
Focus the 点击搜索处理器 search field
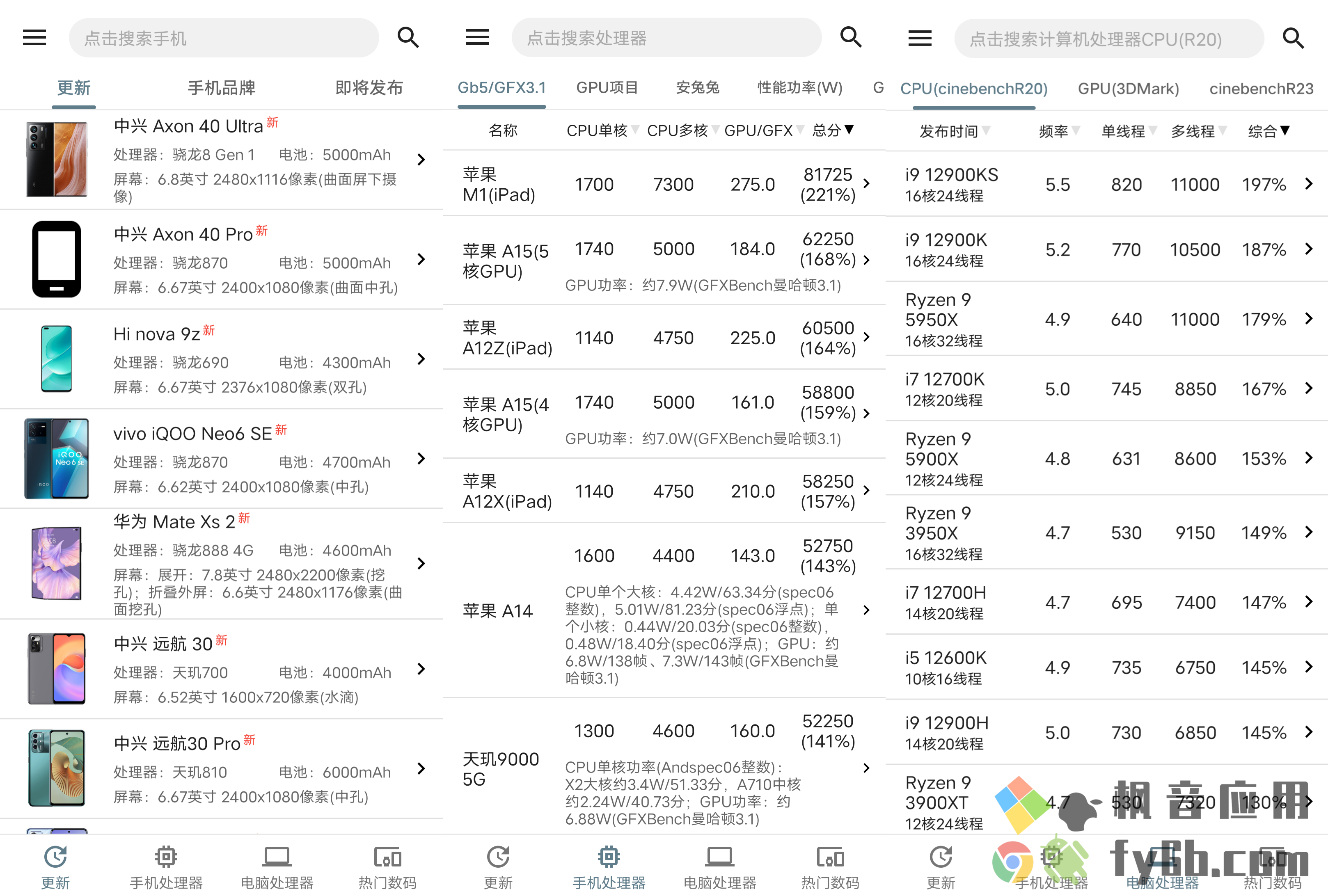[667, 38]
